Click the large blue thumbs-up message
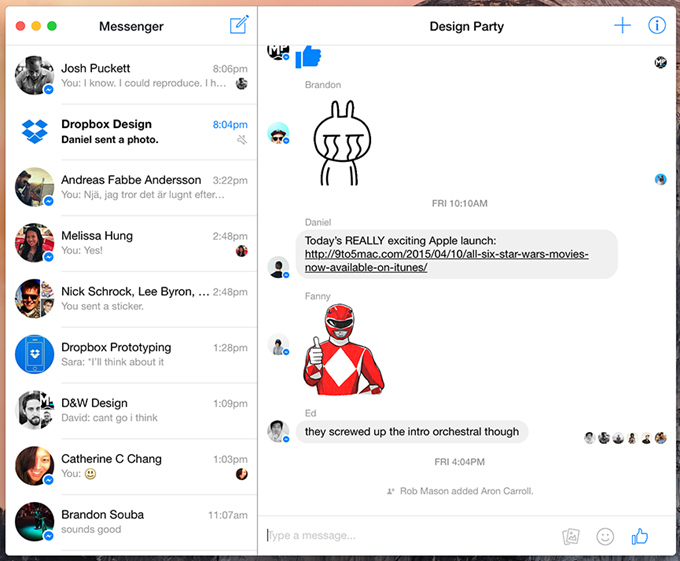The width and height of the screenshot is (680, 561). pos(308,57)
